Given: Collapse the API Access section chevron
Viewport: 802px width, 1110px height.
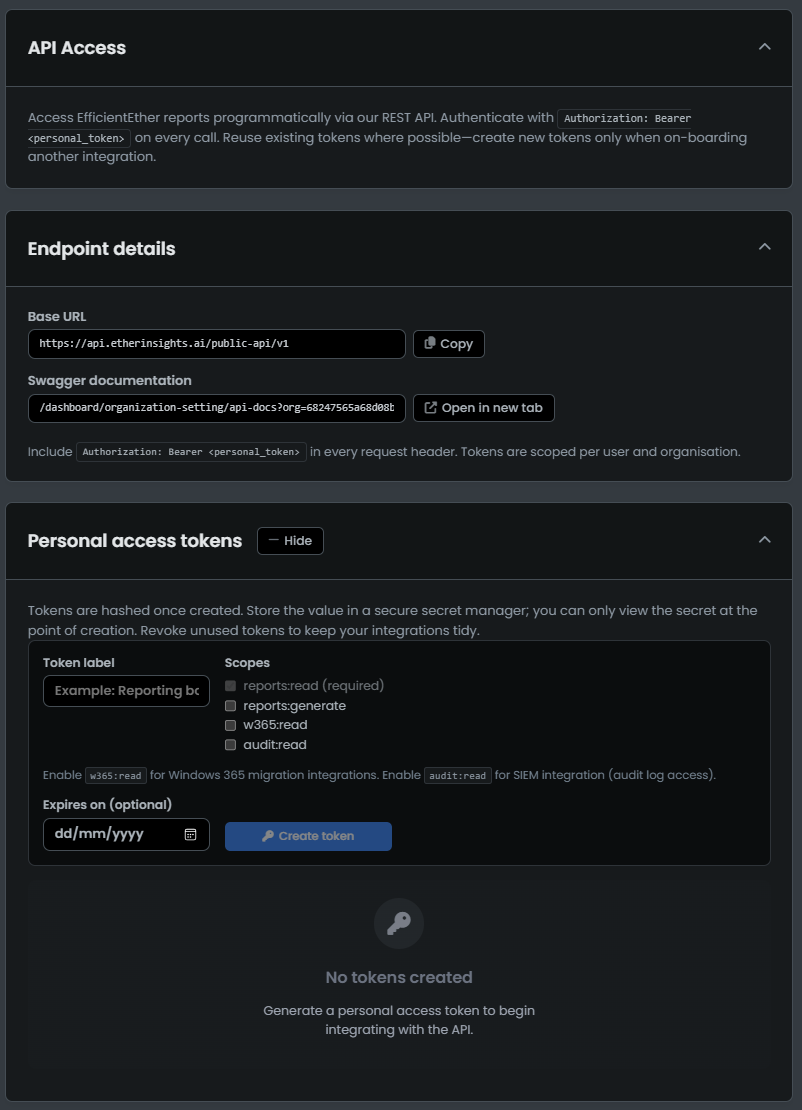Looking at the screenshot, I should (x=764, y=47).
